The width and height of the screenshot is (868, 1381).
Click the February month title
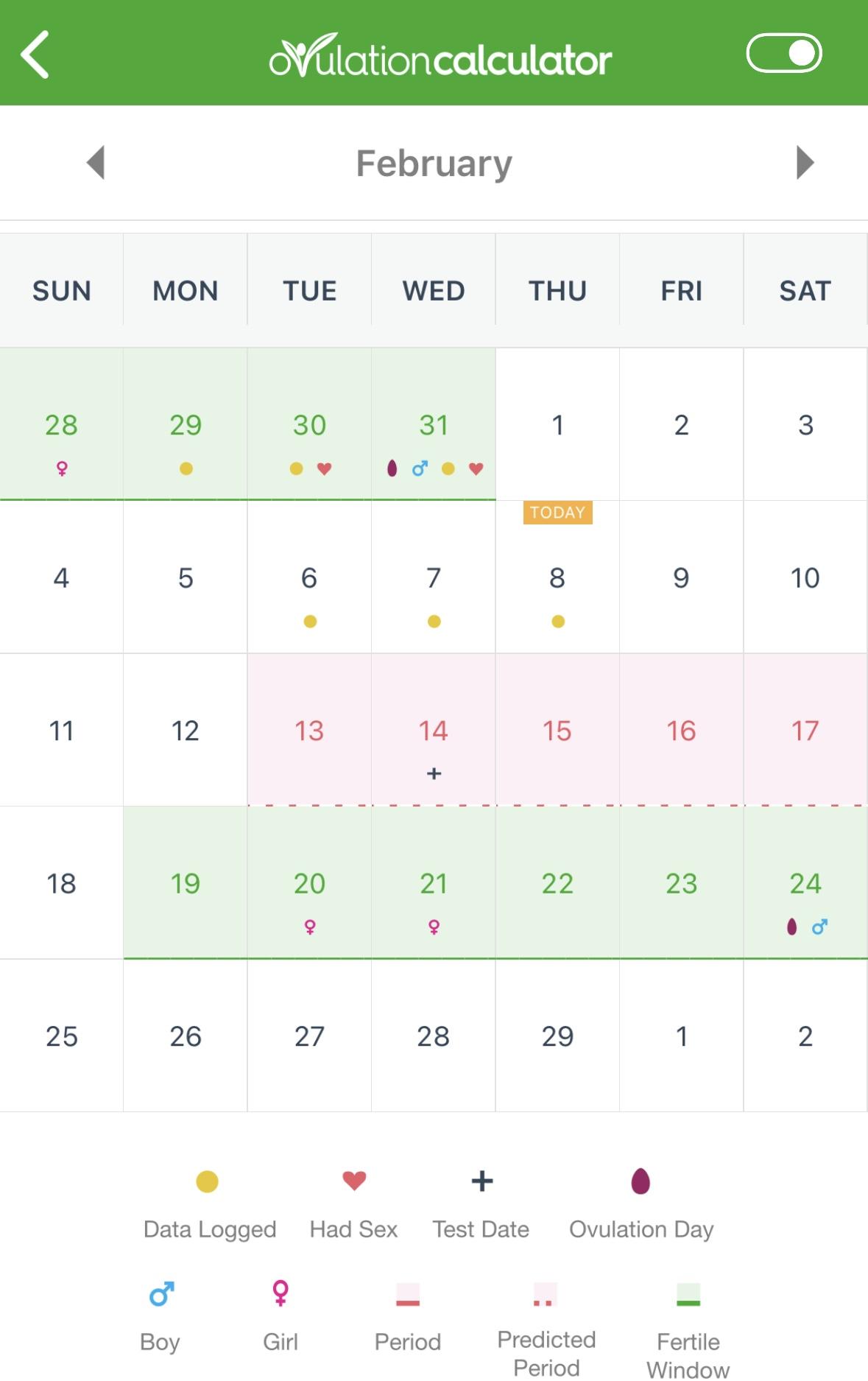pos(434,163)
